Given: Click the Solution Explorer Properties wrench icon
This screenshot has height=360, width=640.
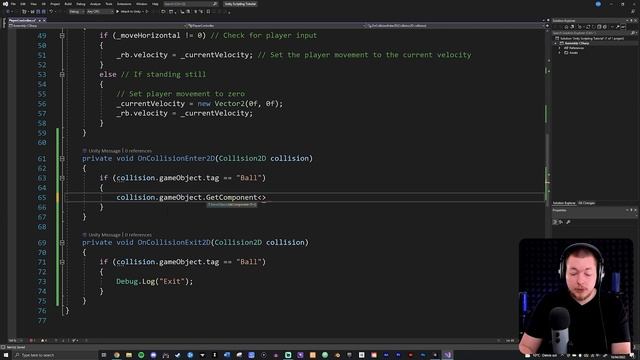Looking at the screenshot, I should (617, 27).
